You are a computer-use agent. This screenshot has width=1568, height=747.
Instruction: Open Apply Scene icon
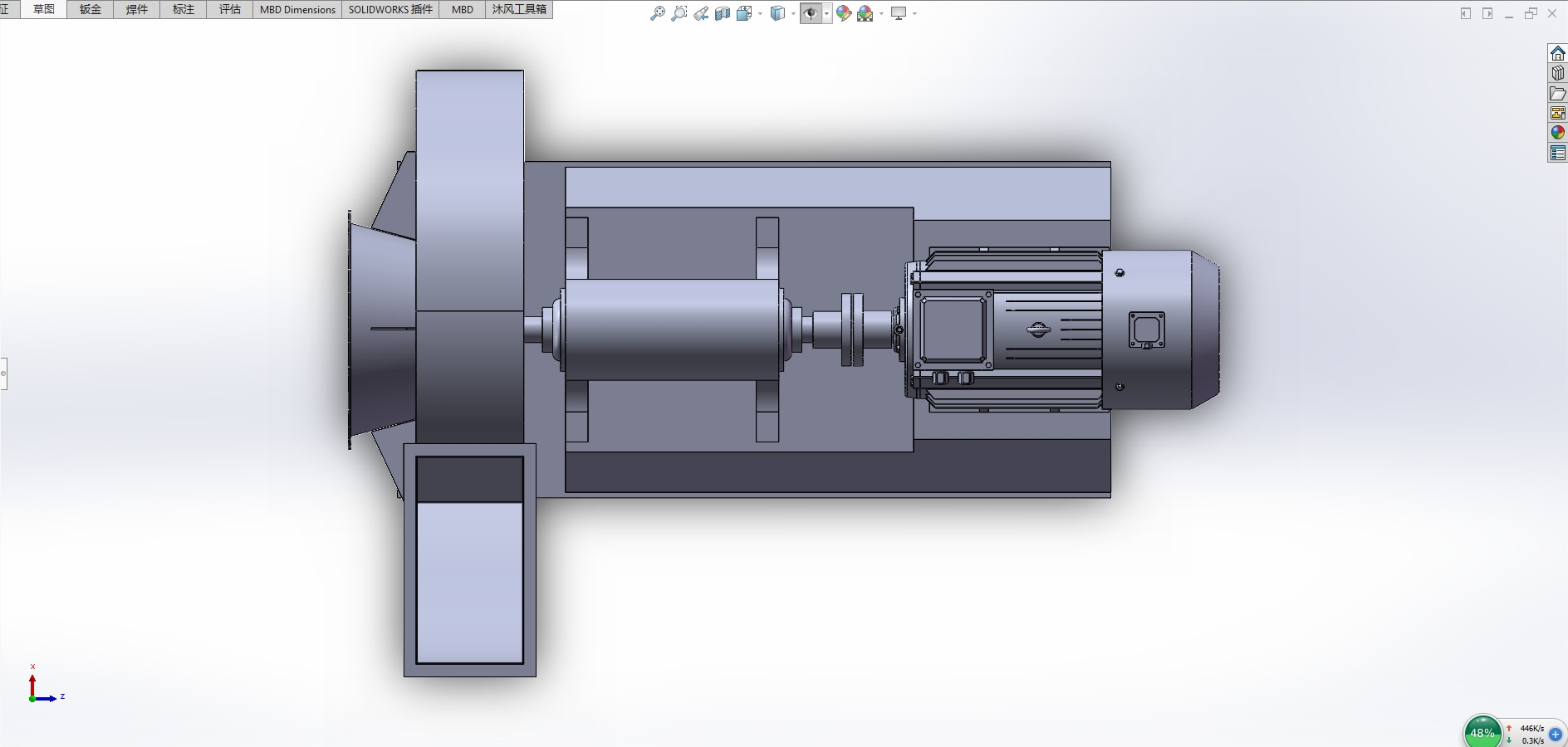click(865, 13)
